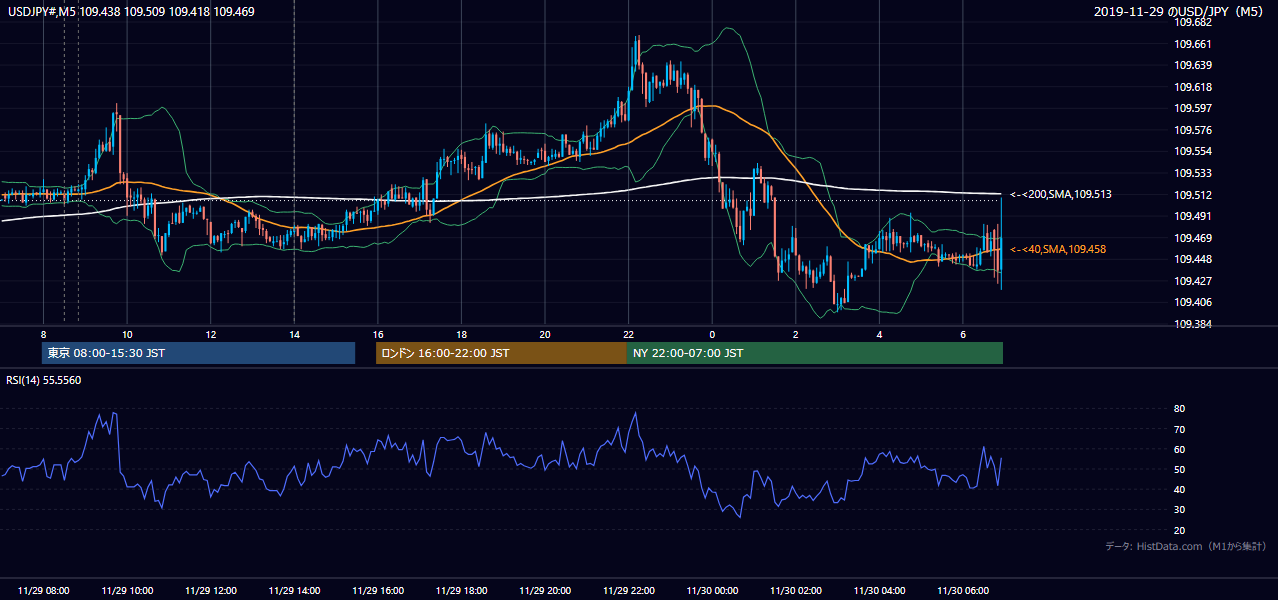Click the RSI 40 level label
Viewport: 1278px width, 600px height.
click(1179, 489)
